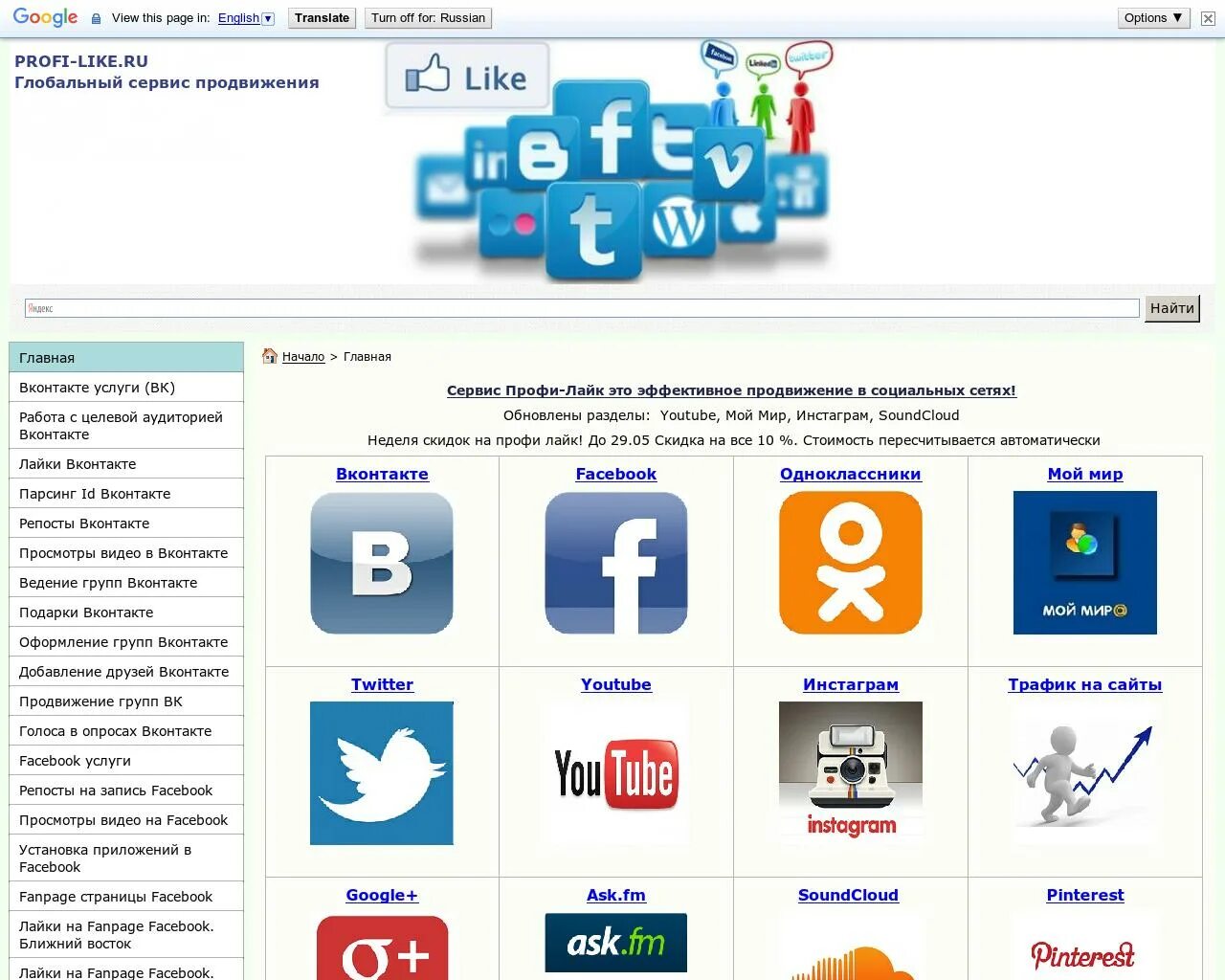
Task: Open Работа с целевой аудиторией Вконтакте
Action: click(126, 426)
